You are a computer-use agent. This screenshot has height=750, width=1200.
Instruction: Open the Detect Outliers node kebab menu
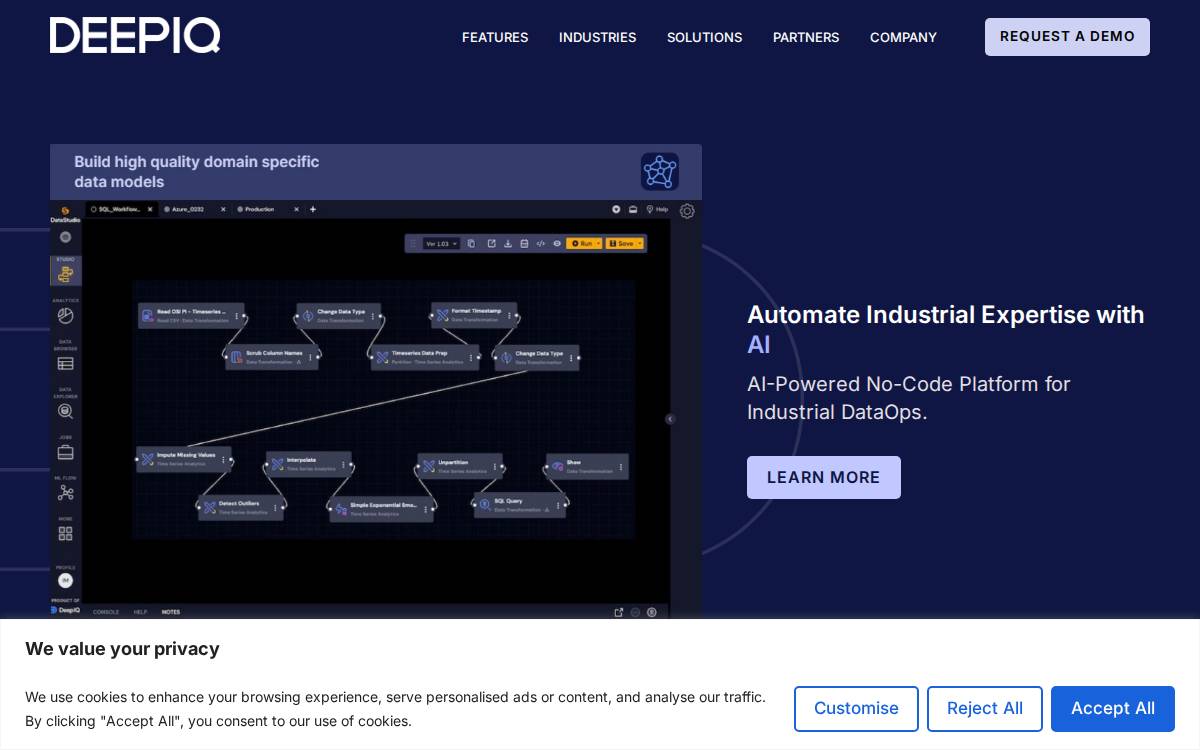[275, 507]
